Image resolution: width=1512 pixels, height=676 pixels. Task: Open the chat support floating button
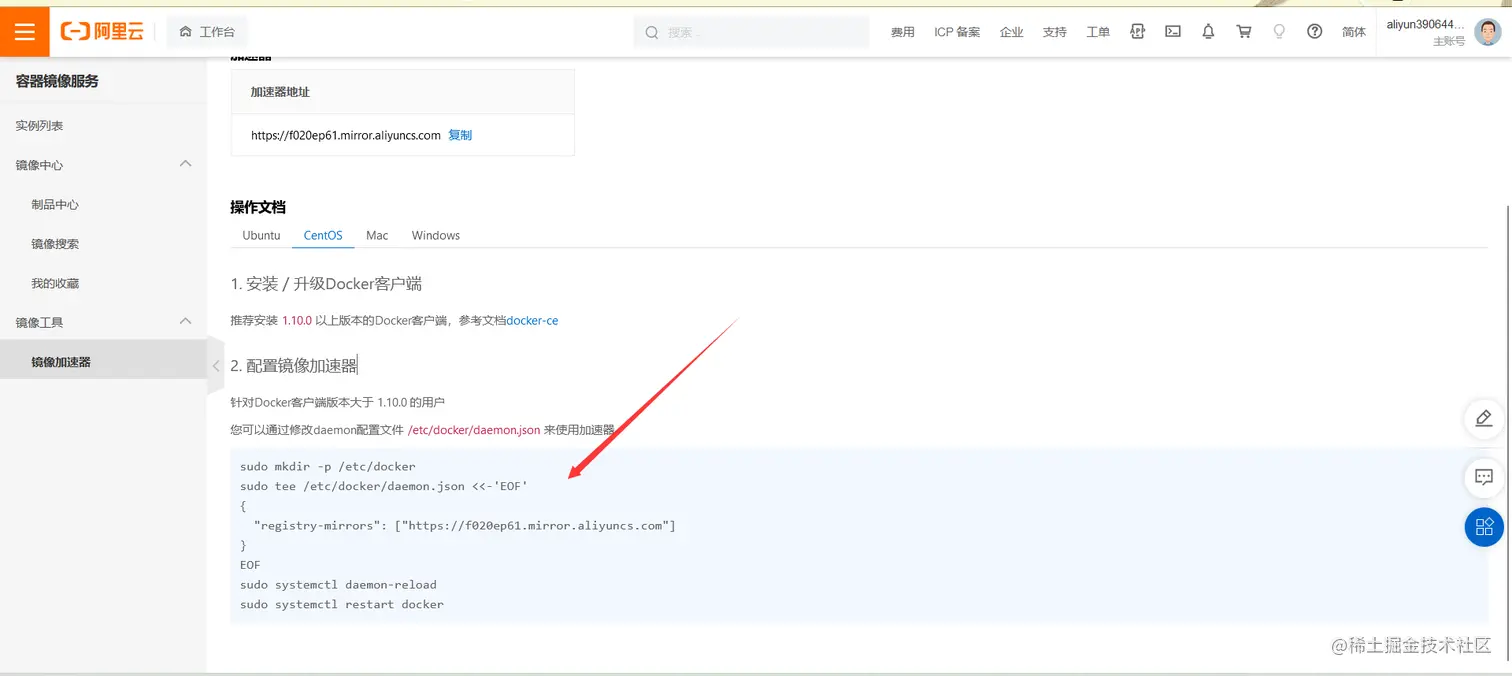coord(1484,477)
